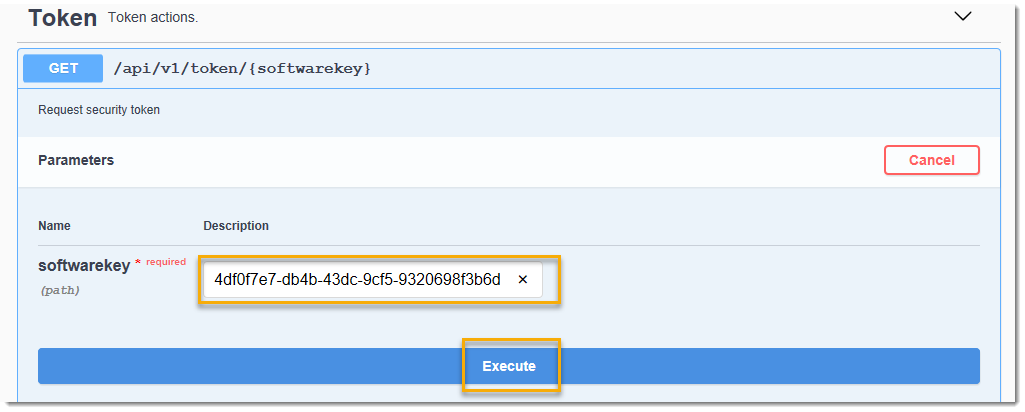Click the blue GET method badge
Screen dimensions: 1025x412
click(63, 69)
